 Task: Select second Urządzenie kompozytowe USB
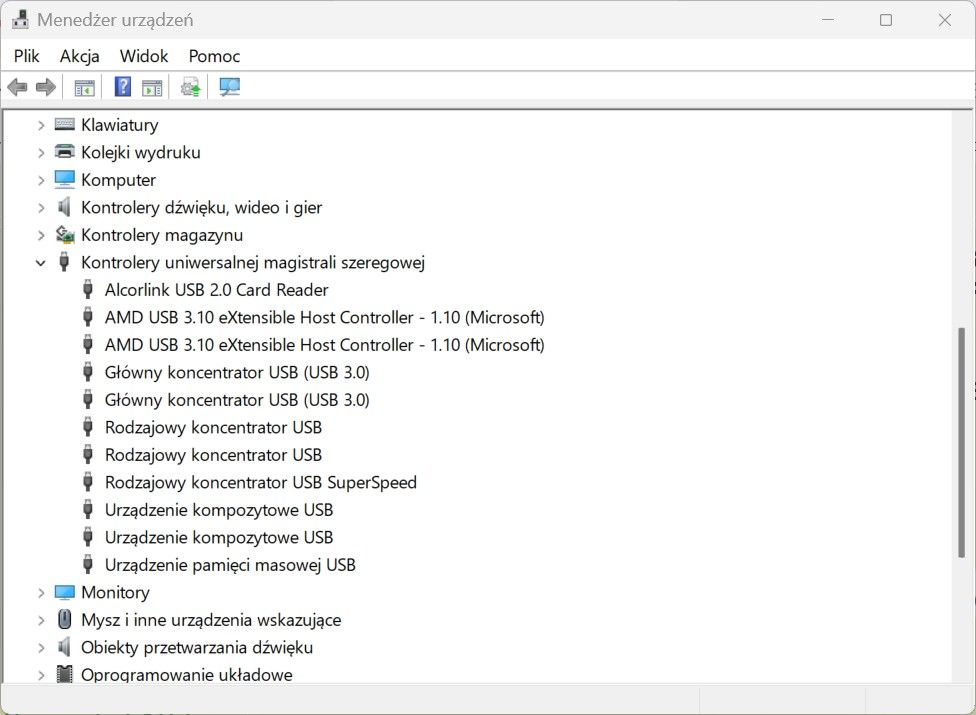click(x=219, y=537)
